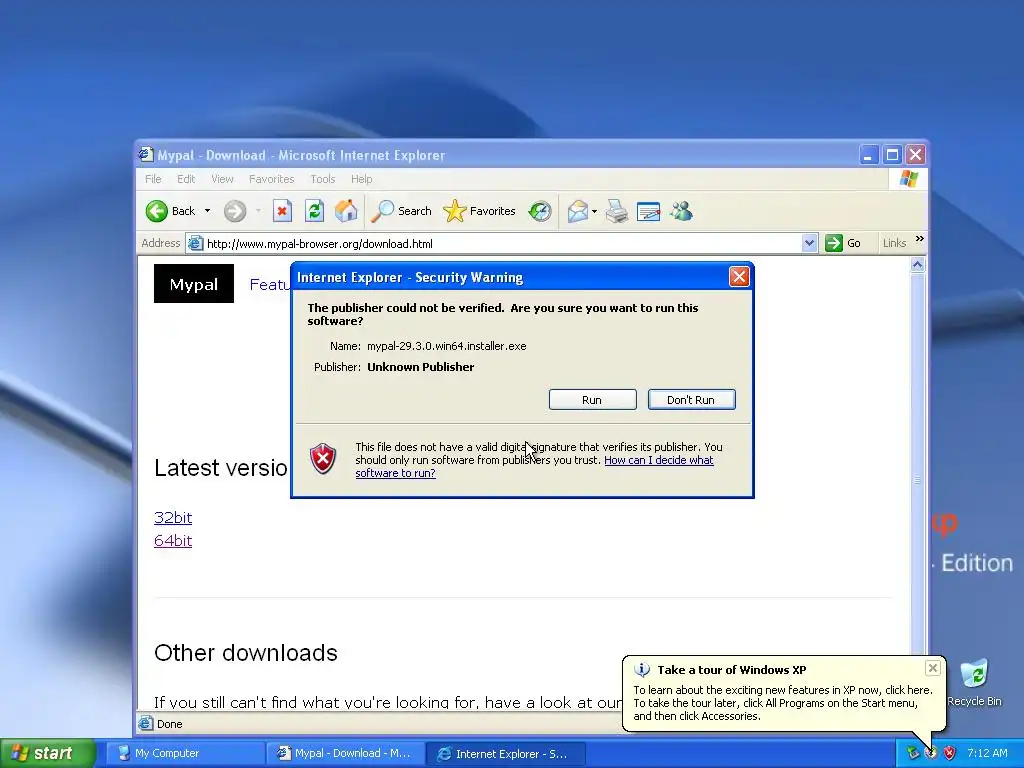Click the Run button
This screenshot has width=1024, height=768.
(x=592, y=400)
